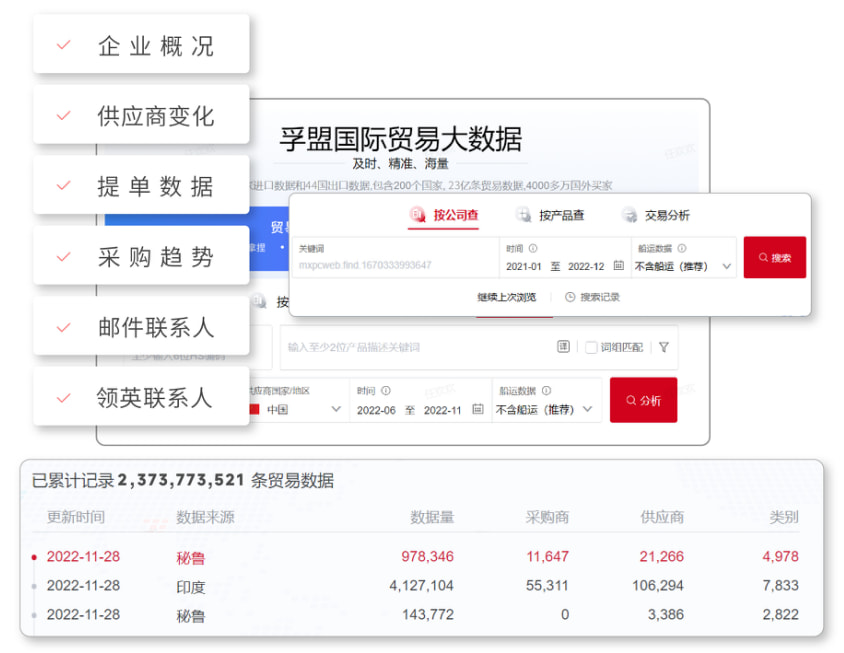Select the Chinese flag swatch in country selector
The height and width of the screenshot is (653, 844).
tap(254, 408)
